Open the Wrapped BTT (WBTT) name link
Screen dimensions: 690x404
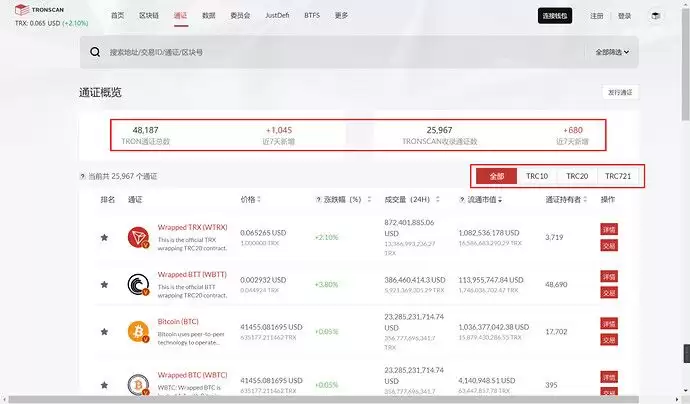(x=192, y=274)
